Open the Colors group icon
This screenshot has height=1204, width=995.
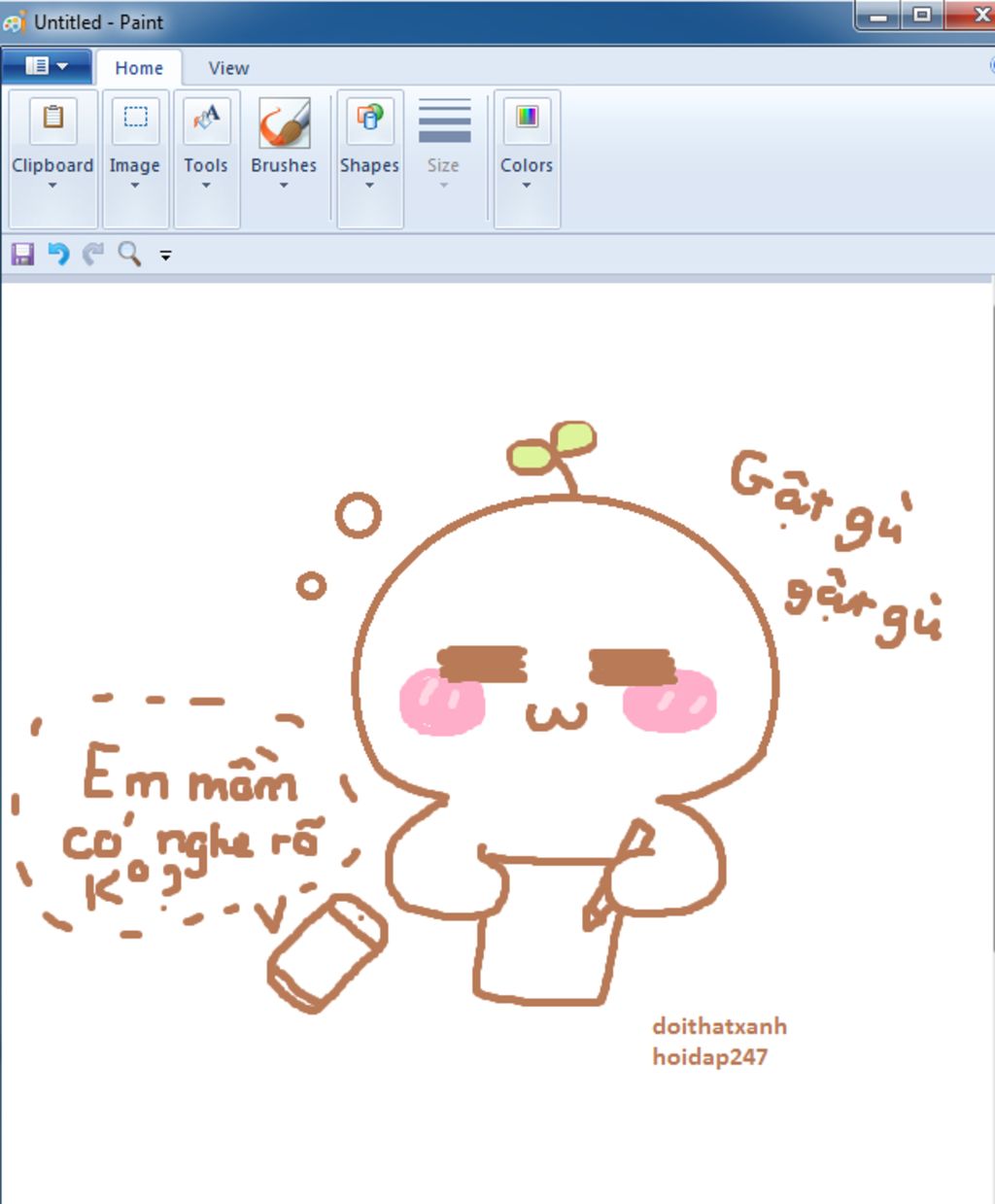pyautogui.click(x=527, y=120)
